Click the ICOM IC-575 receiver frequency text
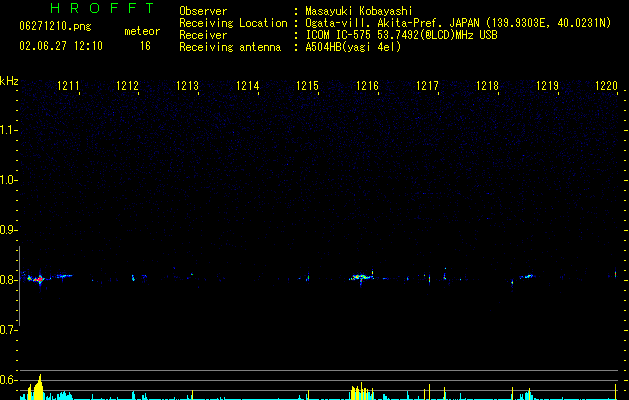Screen dimensions: 629x400 [x=401, y=35]
